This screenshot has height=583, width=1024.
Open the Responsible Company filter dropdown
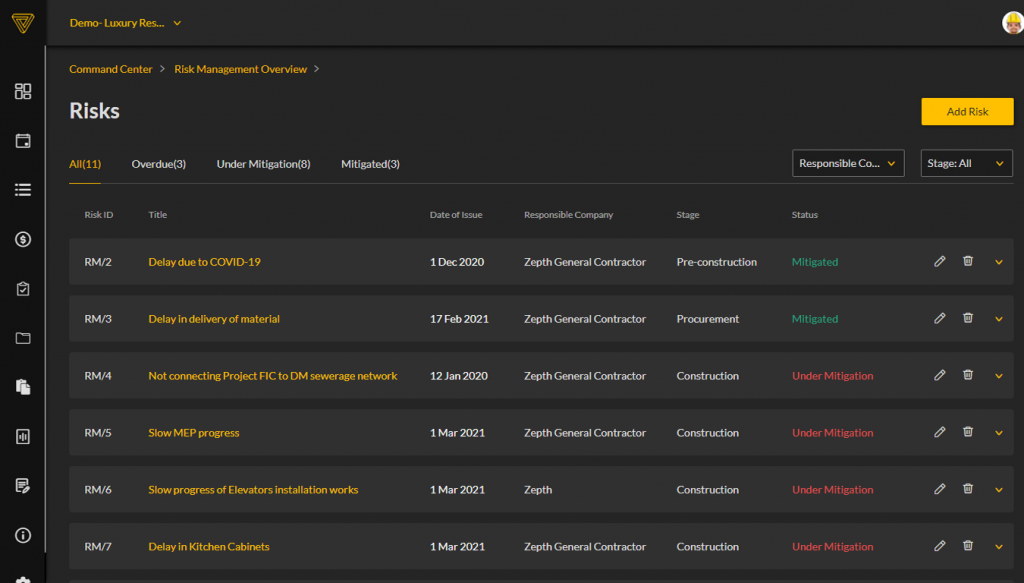pos(848,163)
